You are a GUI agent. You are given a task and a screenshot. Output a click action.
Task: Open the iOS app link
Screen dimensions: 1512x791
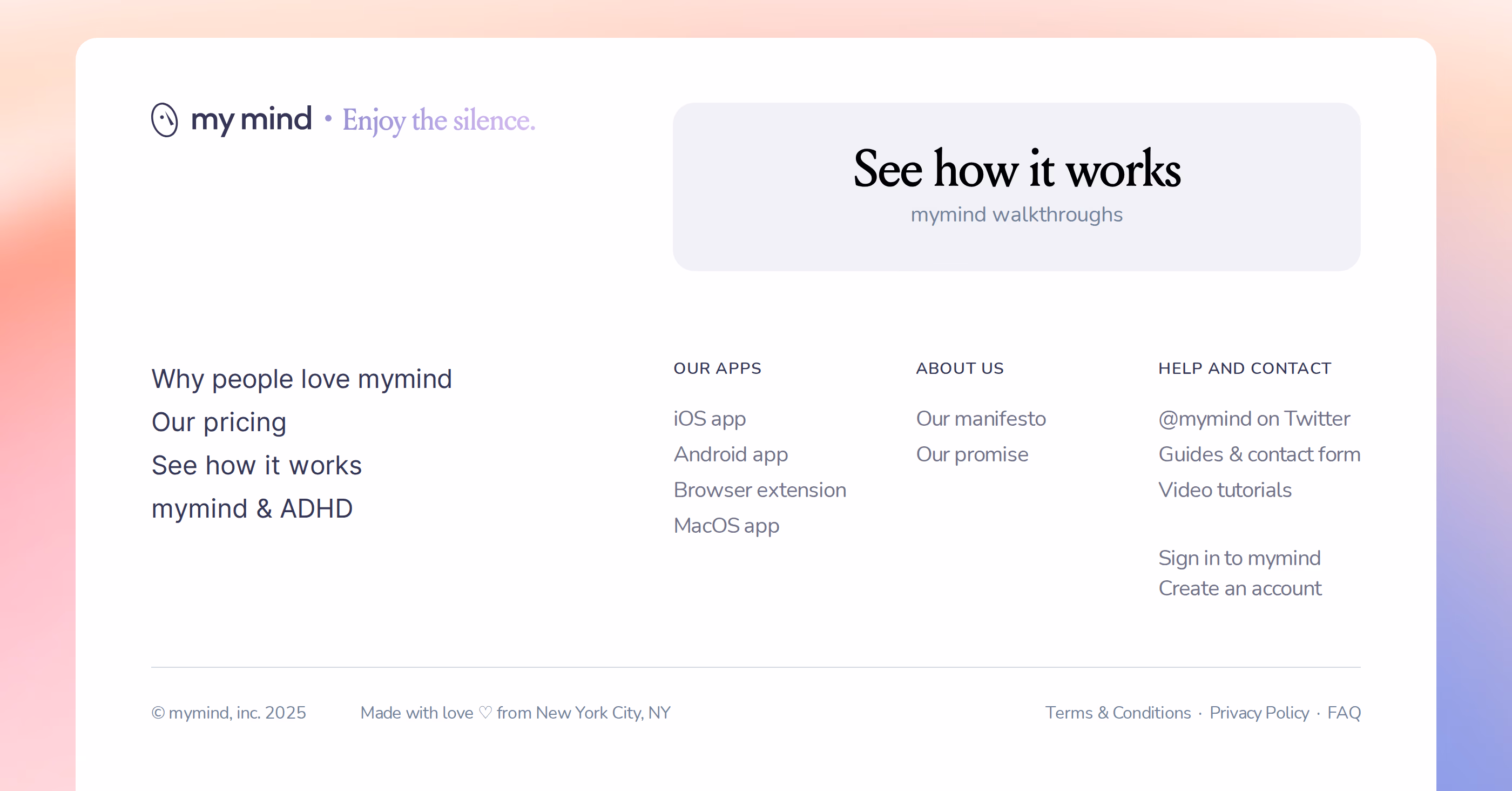coord(710,419)
